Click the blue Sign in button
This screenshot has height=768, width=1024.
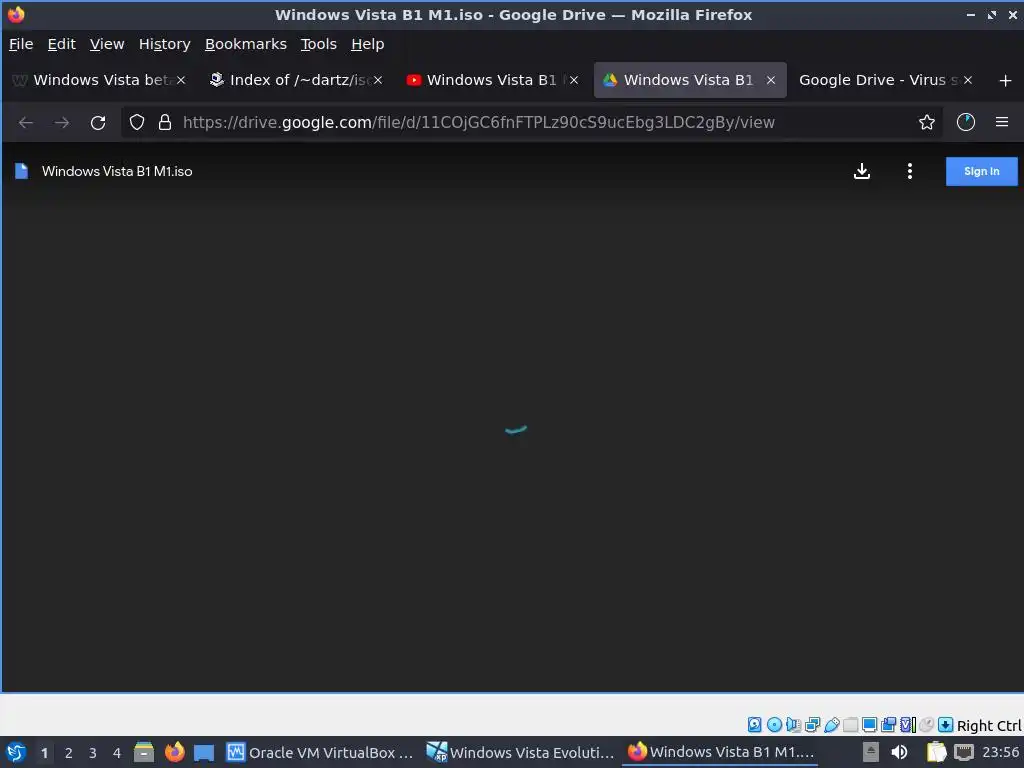click(981, 171)
